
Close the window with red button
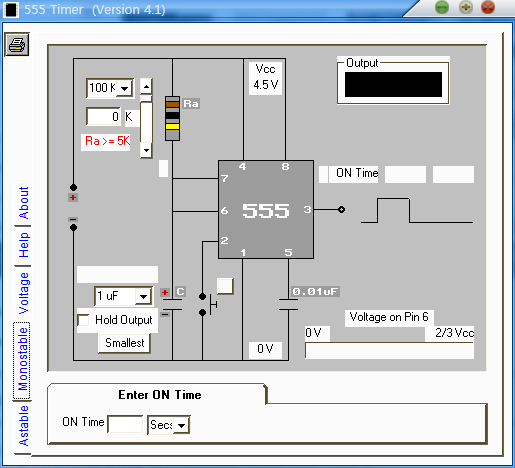click(488, 7)
